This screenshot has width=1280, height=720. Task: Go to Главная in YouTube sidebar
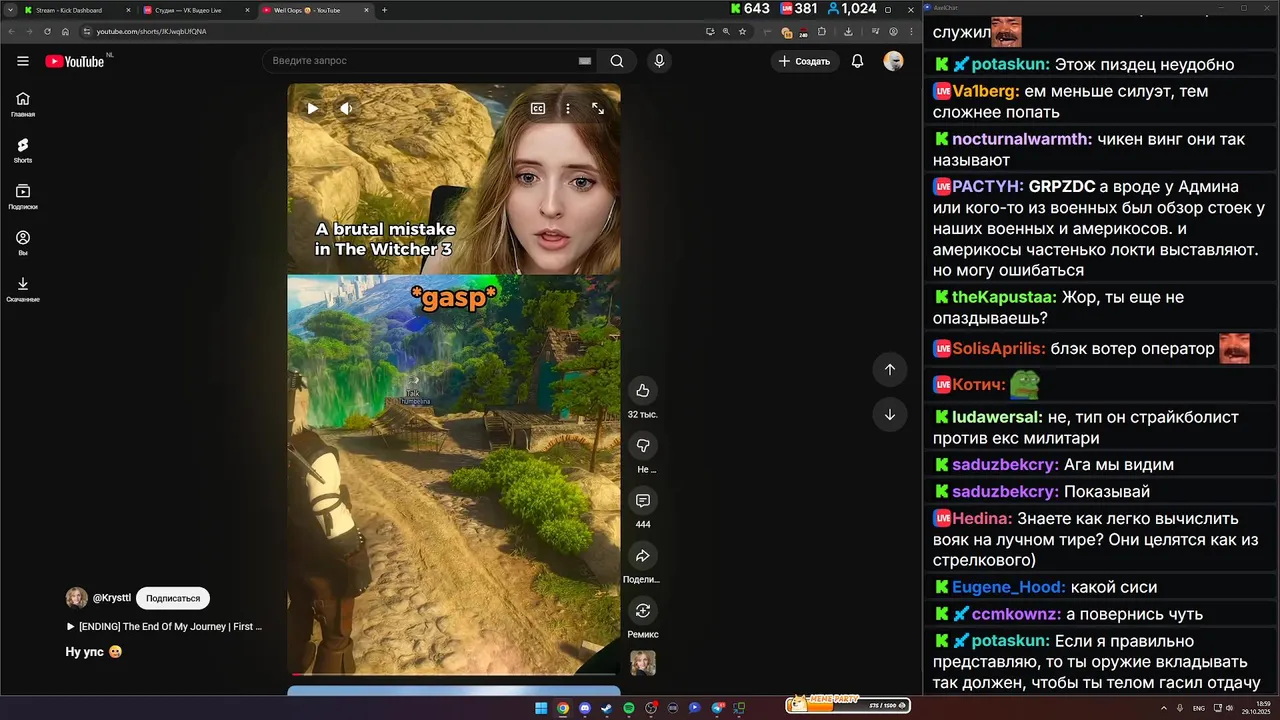pos(23,104)
